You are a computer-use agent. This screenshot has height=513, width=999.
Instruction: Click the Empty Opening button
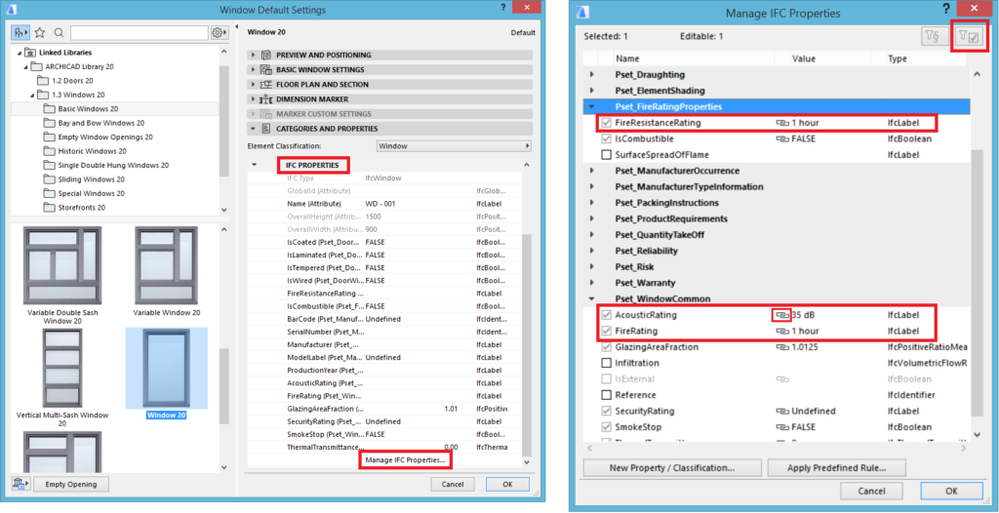click(71, 484)
